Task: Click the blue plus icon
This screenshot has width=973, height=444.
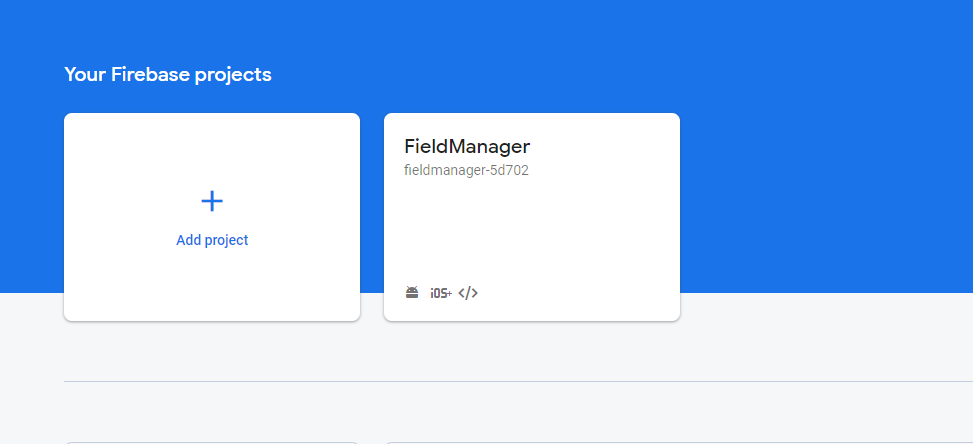Action: tap(212, 202)
